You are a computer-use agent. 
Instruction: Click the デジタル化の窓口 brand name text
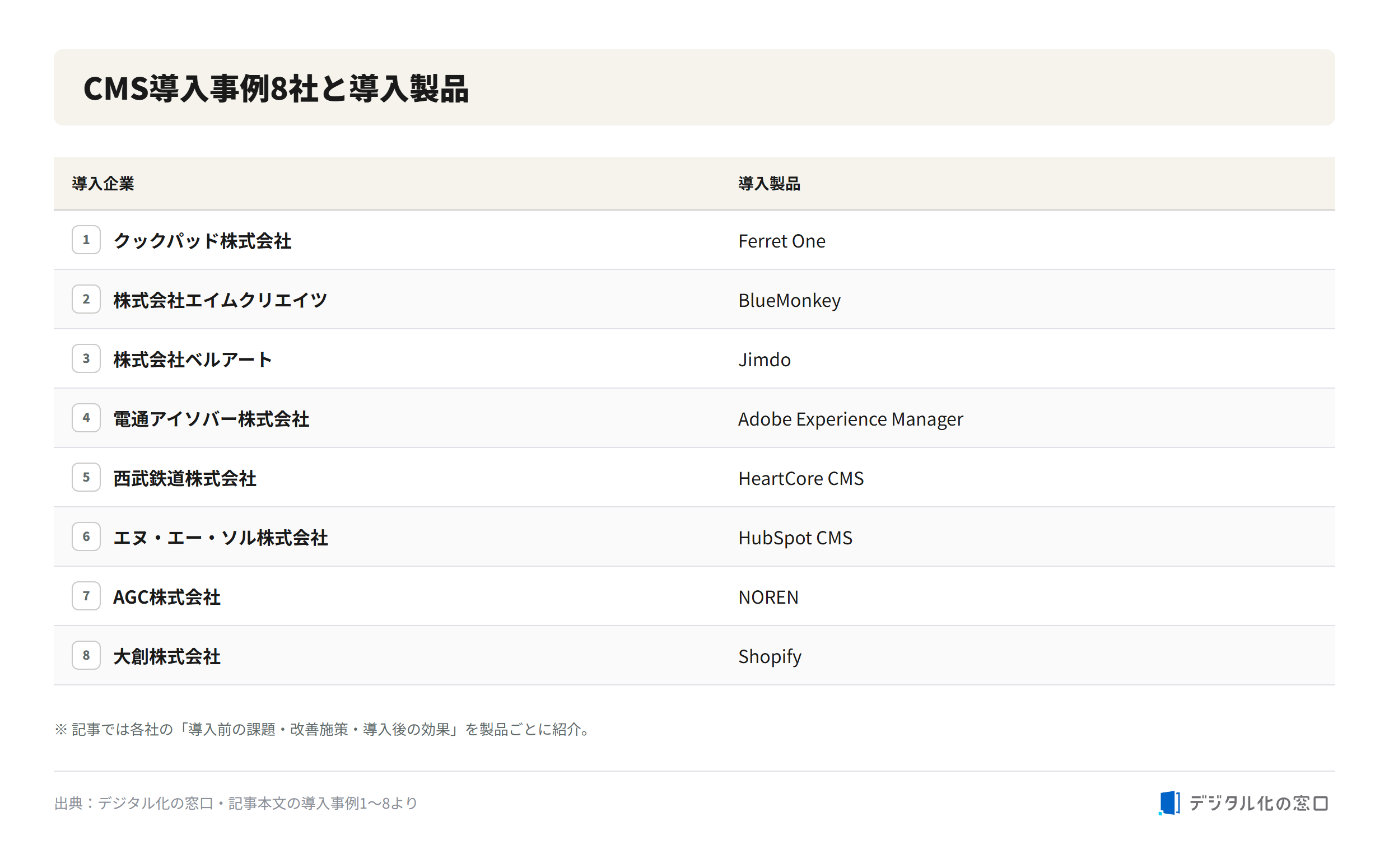tap(1259, 803)
